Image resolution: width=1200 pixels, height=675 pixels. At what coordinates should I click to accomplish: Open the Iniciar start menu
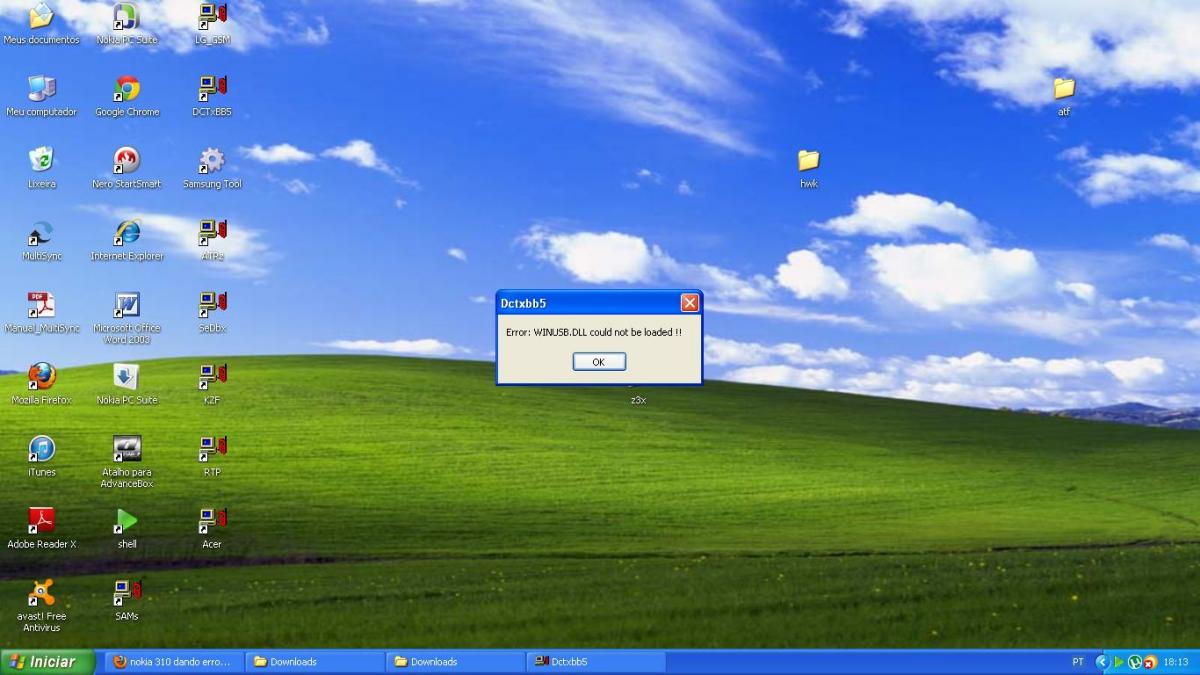coord(47,662)
